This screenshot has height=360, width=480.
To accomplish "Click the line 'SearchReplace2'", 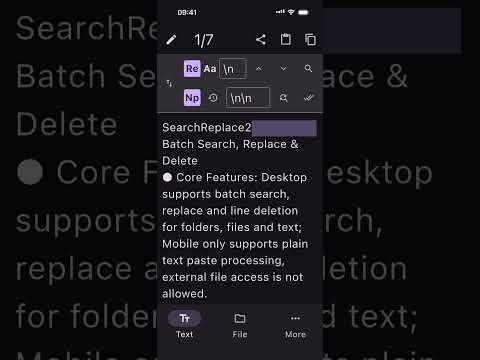I will [206, 128].
